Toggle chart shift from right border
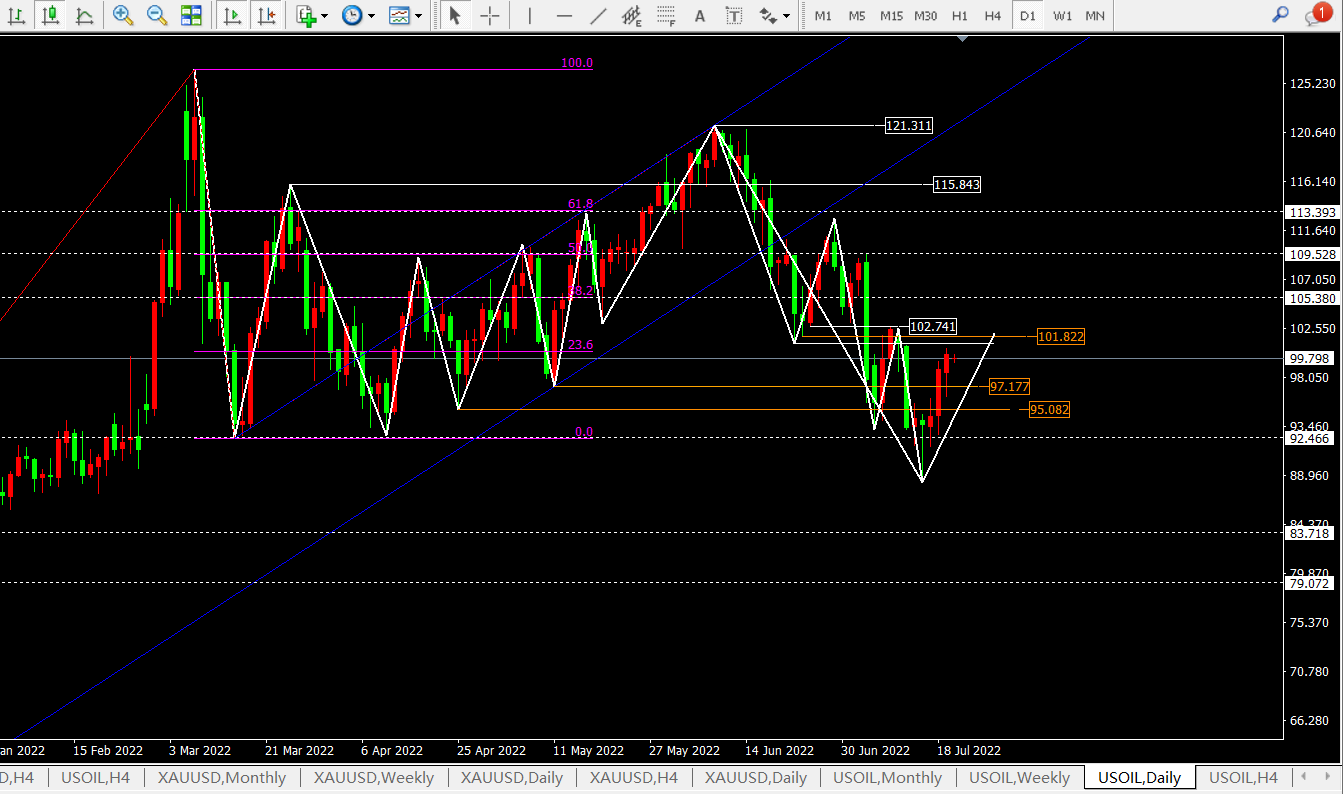This screenshot has width=1343, height=794. tap(266, 15)
